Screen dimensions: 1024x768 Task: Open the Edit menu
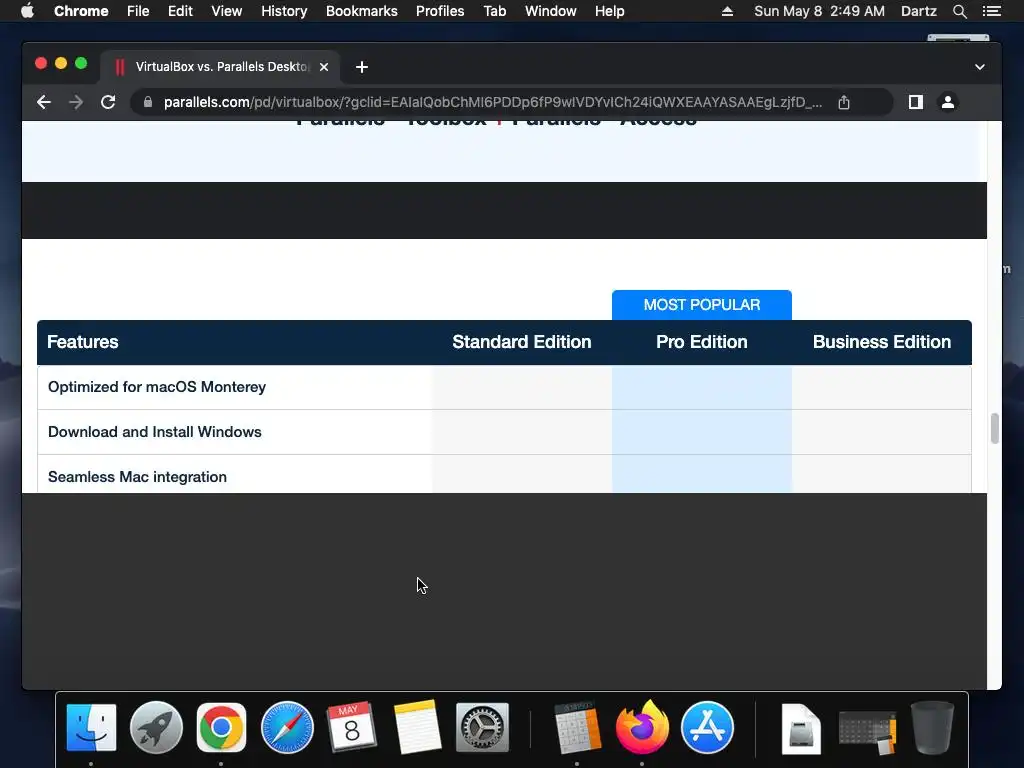180,11
